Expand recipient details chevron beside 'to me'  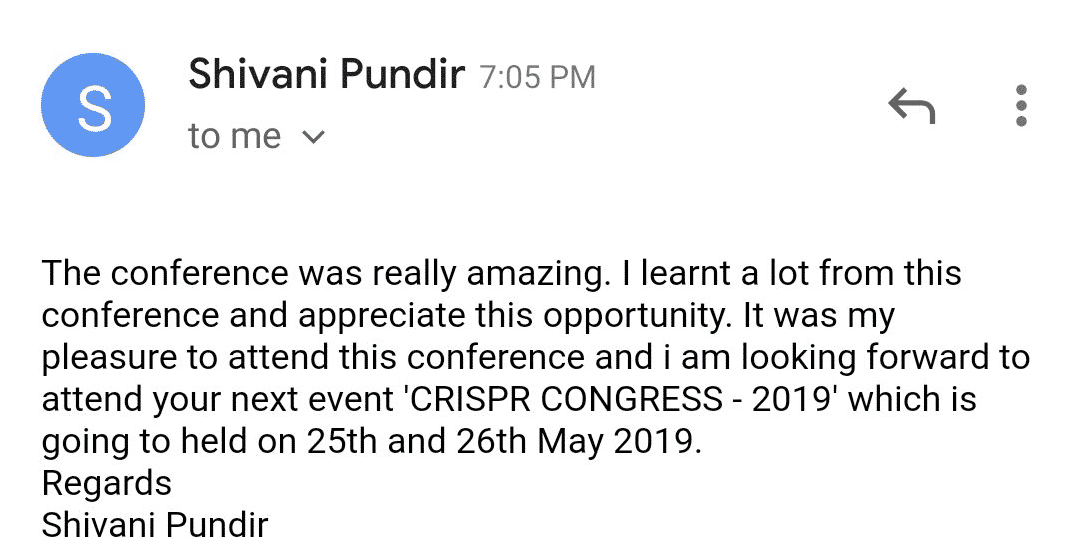point(313,137)
